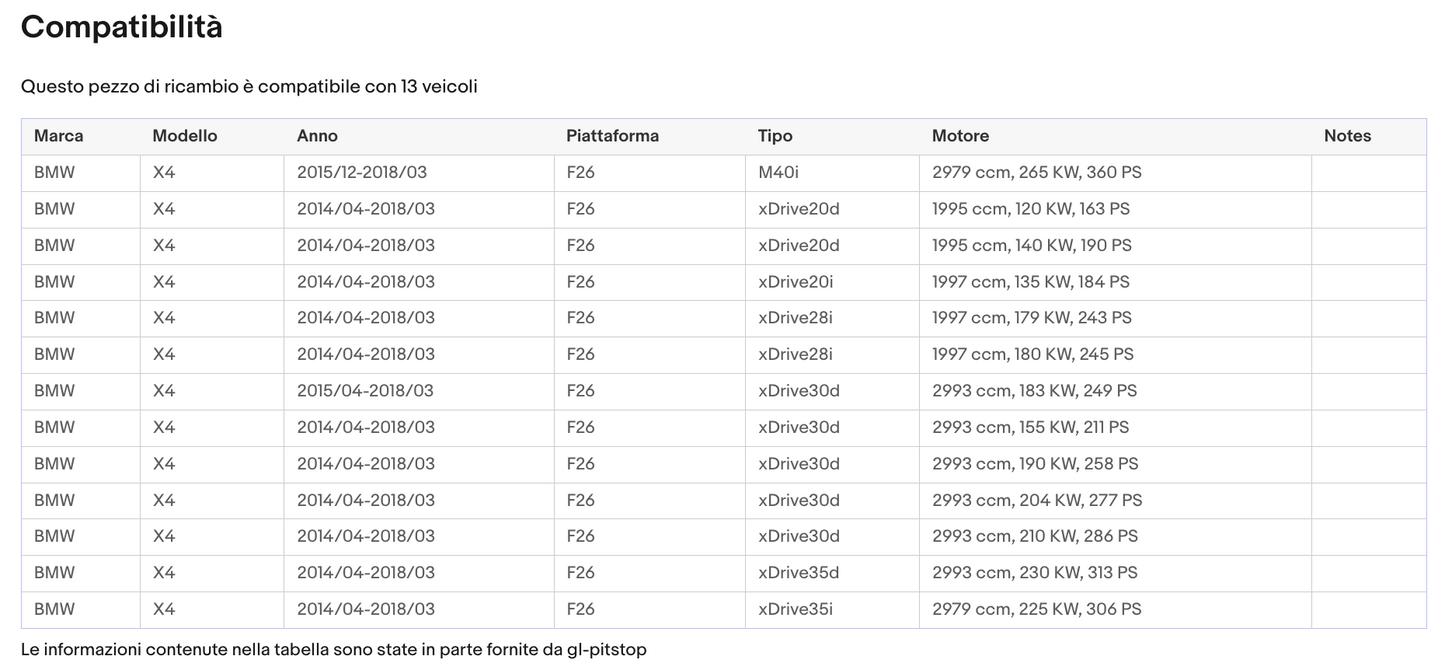Click the xDrive20i type cell
The image size is (1445, 670).
(795, 282)
